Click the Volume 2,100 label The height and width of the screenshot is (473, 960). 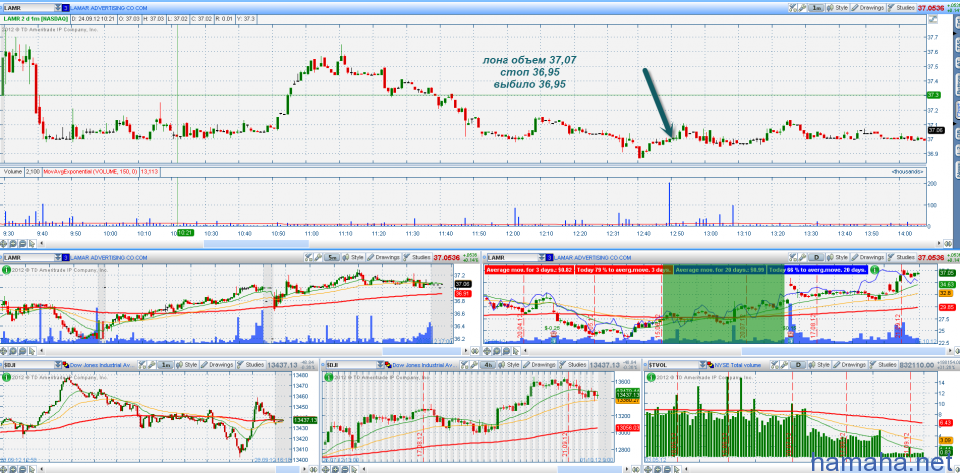coord(21,172)
